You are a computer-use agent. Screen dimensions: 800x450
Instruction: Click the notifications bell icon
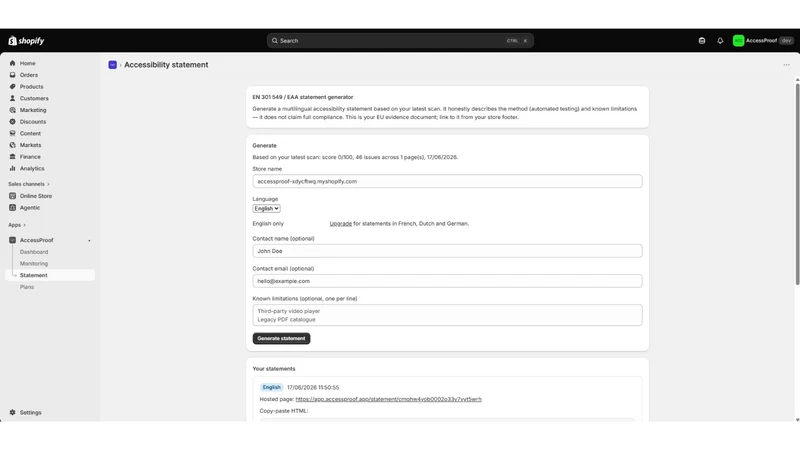(720, 41)
